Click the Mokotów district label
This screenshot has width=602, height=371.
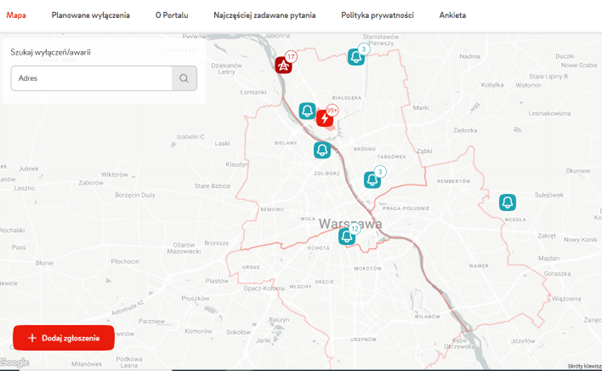[x=368, y=268]
